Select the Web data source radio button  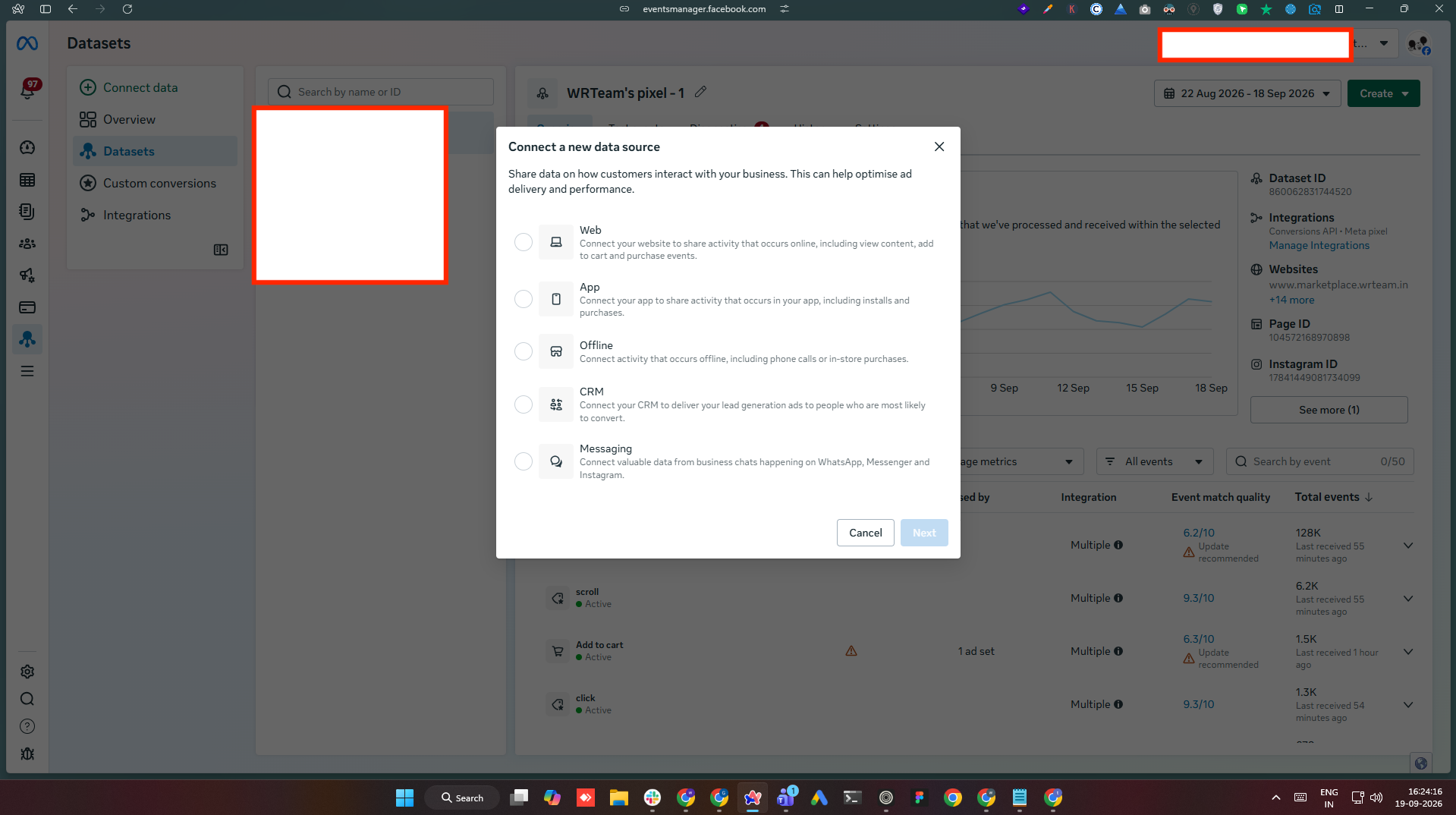[x=524, y=242]
